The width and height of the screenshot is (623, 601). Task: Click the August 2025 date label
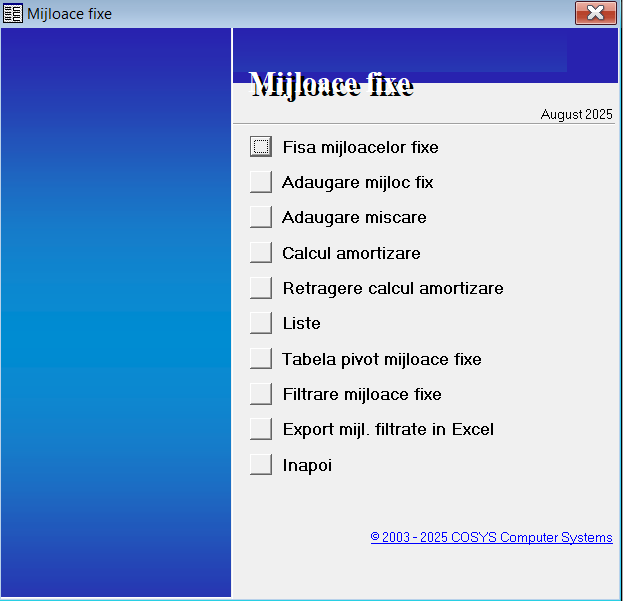[x=576, y=115]
